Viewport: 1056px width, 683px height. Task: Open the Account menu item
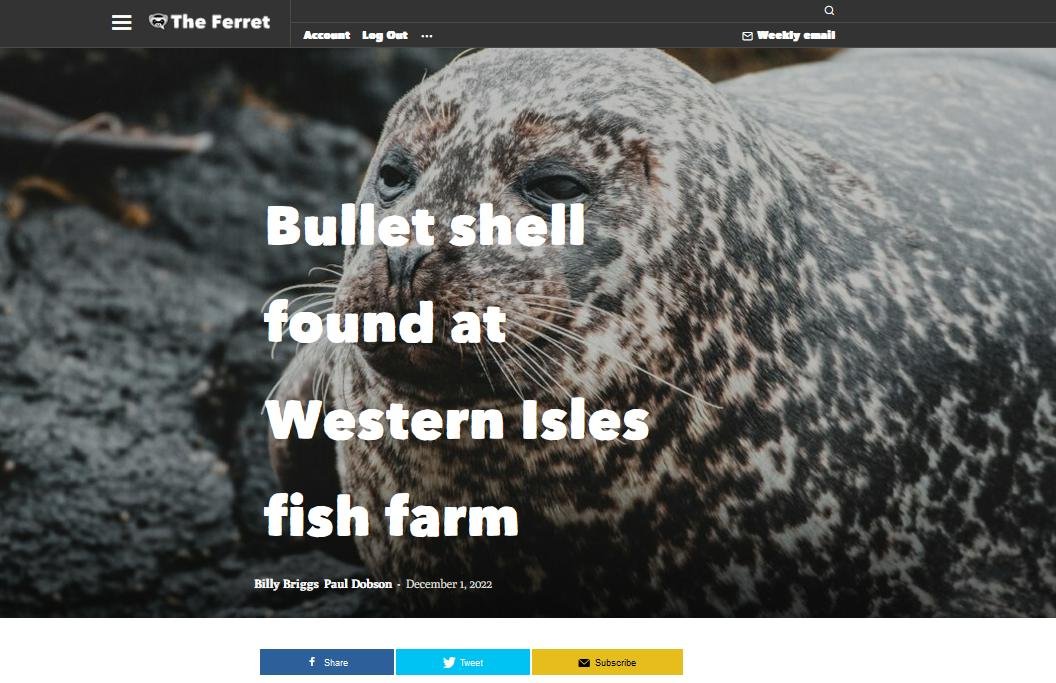pos(327,35)
